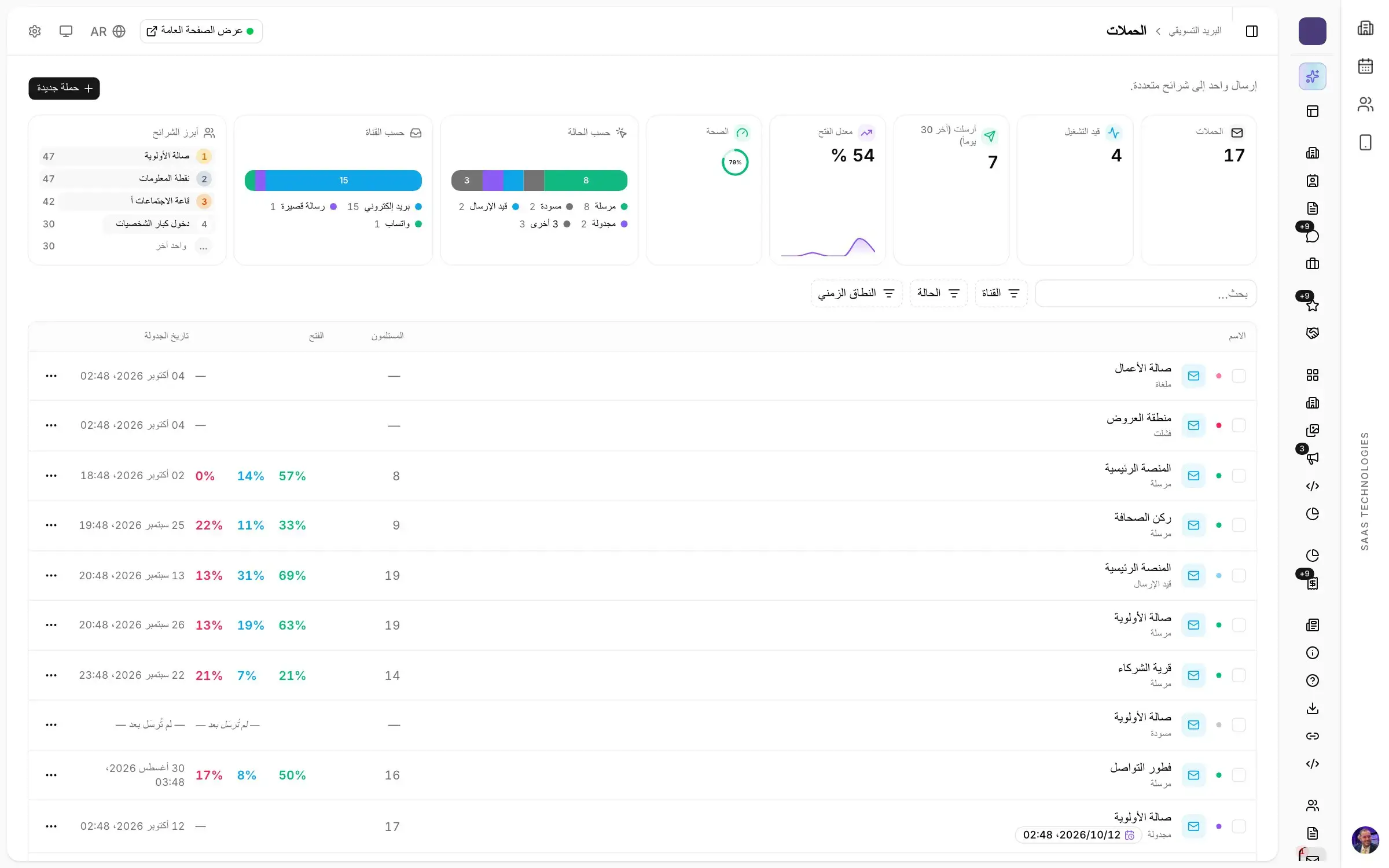The height and width of the screenshot is (868, 1389).
Task: Open settings gear in top bar
Action: [x=35, y=31]
